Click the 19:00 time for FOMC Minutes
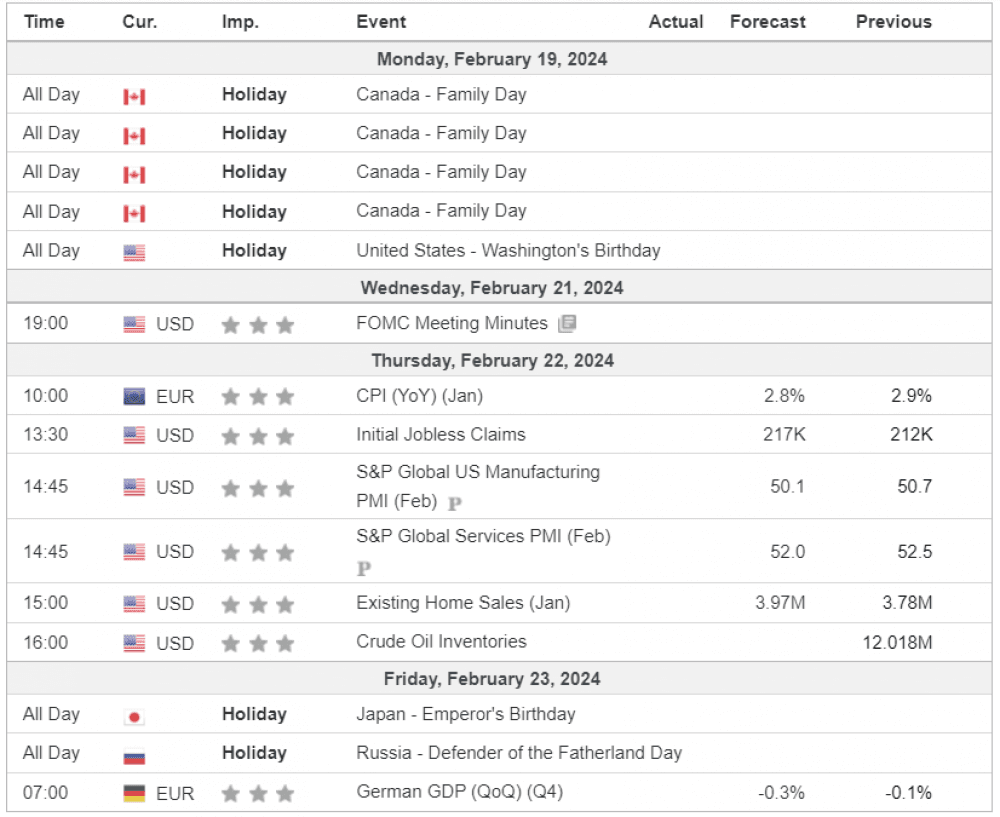1000x817 pixels. [46, 323]
